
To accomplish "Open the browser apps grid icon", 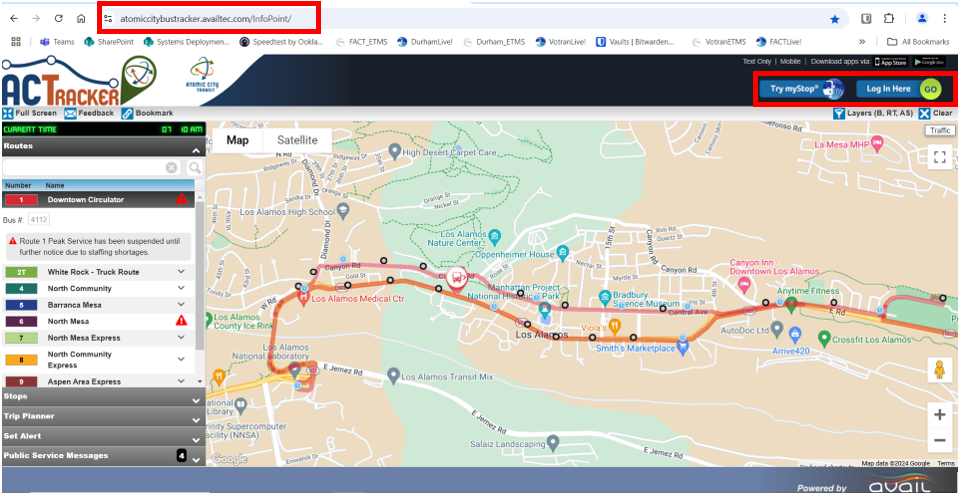I will (16, 42).
